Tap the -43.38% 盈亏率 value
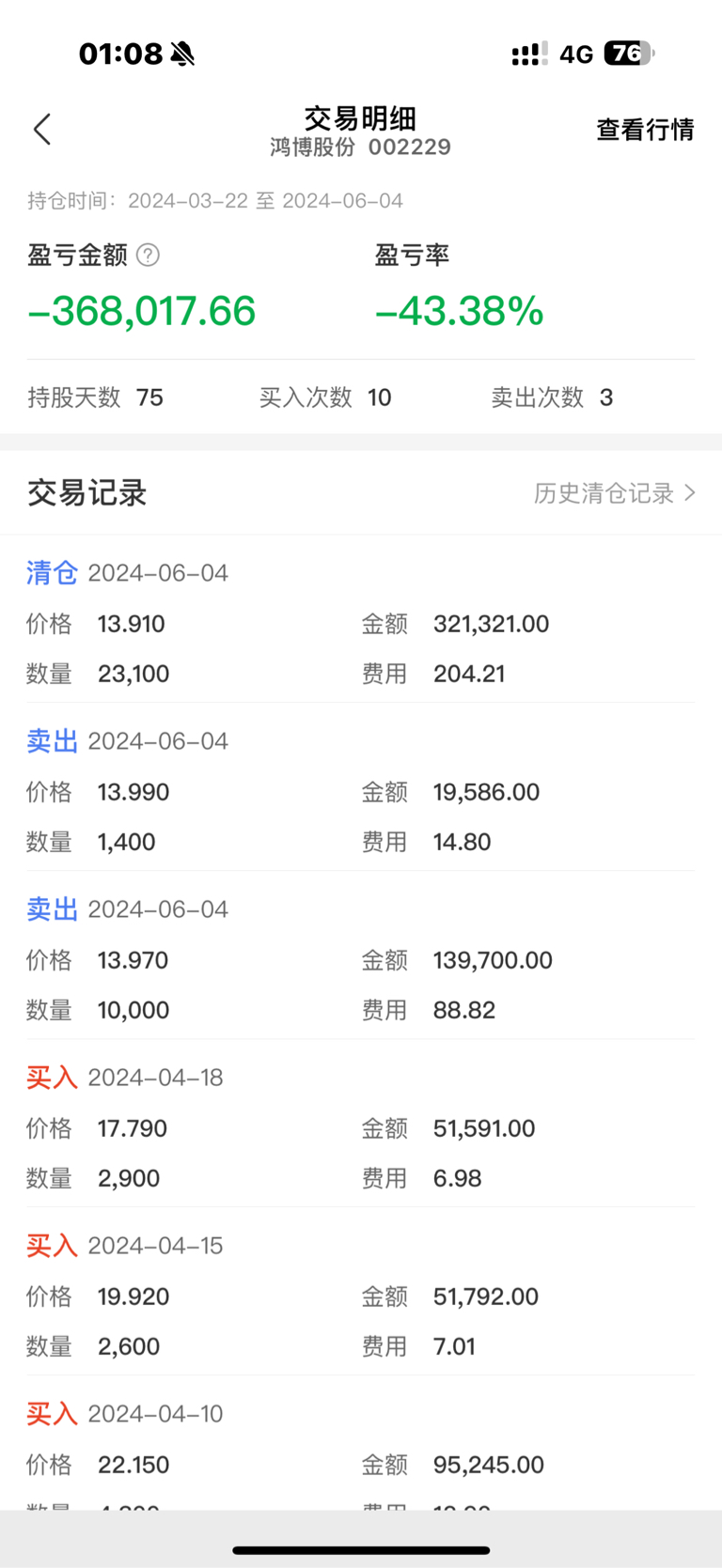Image resolution: width=722 pixels, height=1568 pixels. point(459,311)
